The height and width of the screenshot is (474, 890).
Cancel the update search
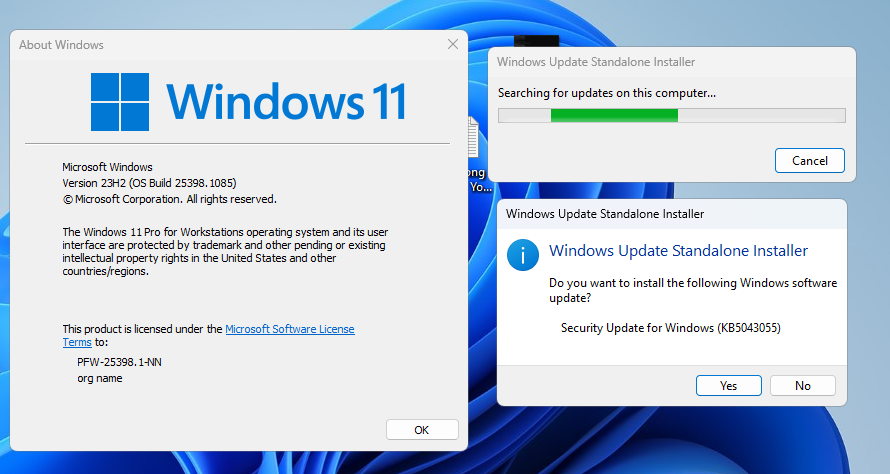tap(809, 161)
